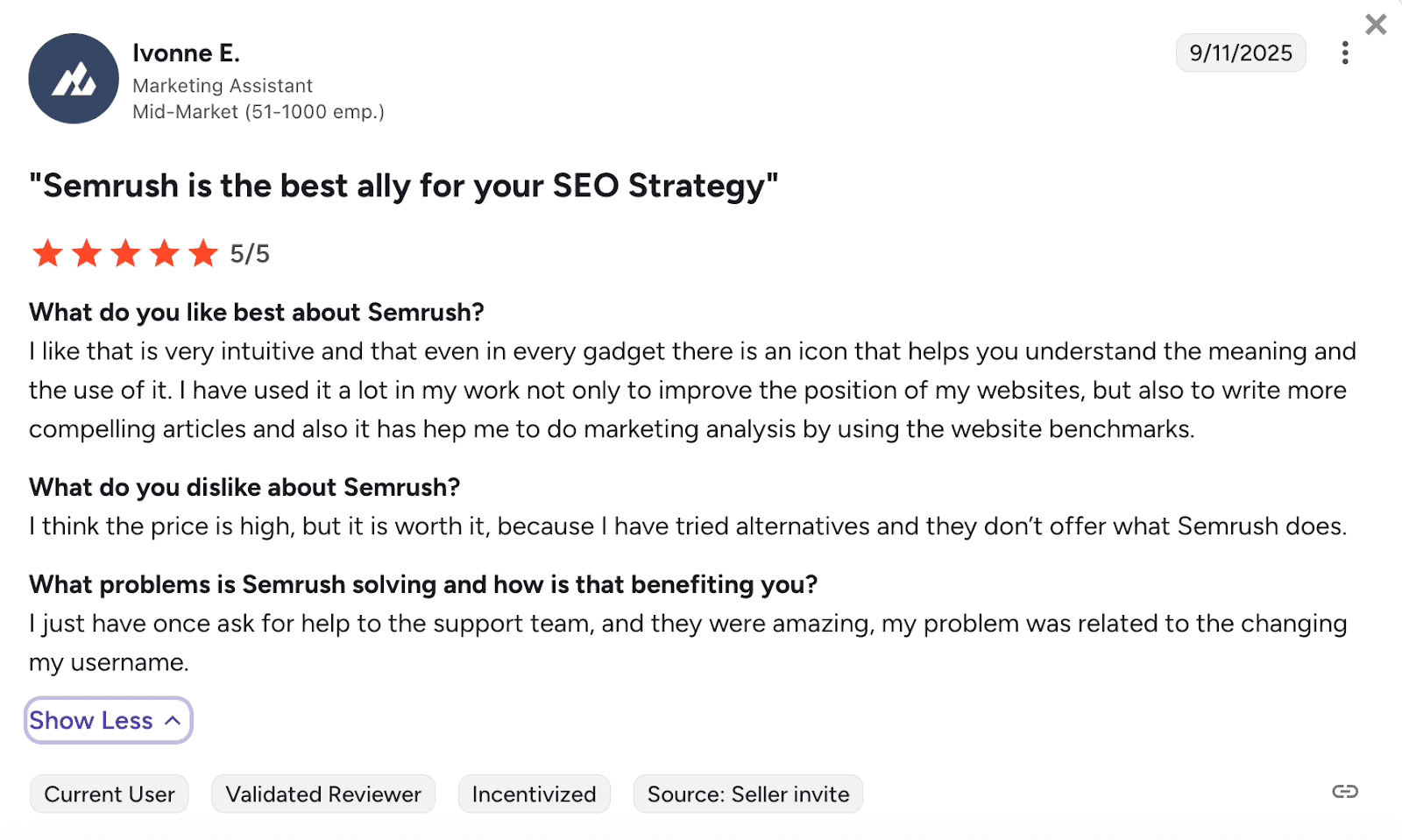The image size is (1402, 840).
Task: Click the first rating star
Action: (x=47, y=254)
